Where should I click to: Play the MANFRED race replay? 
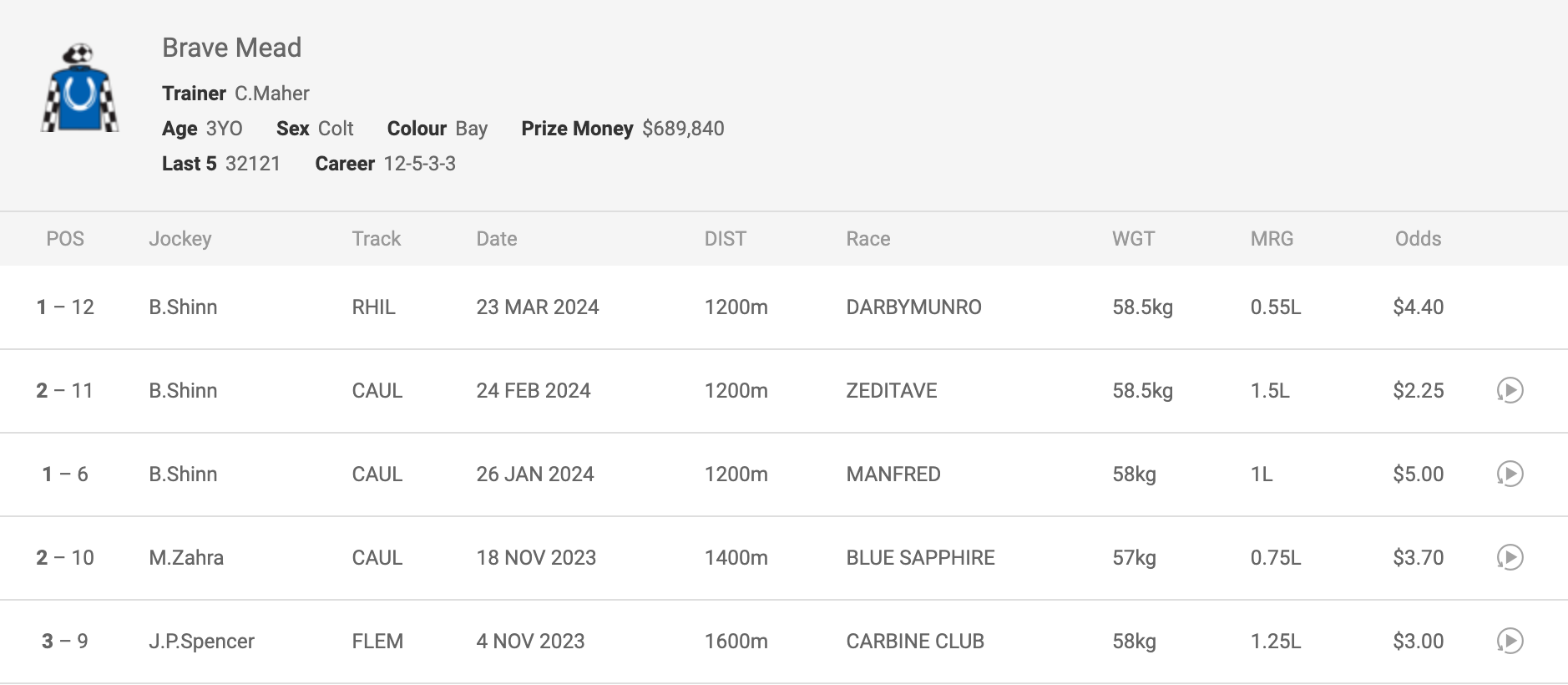(1510, 474)
